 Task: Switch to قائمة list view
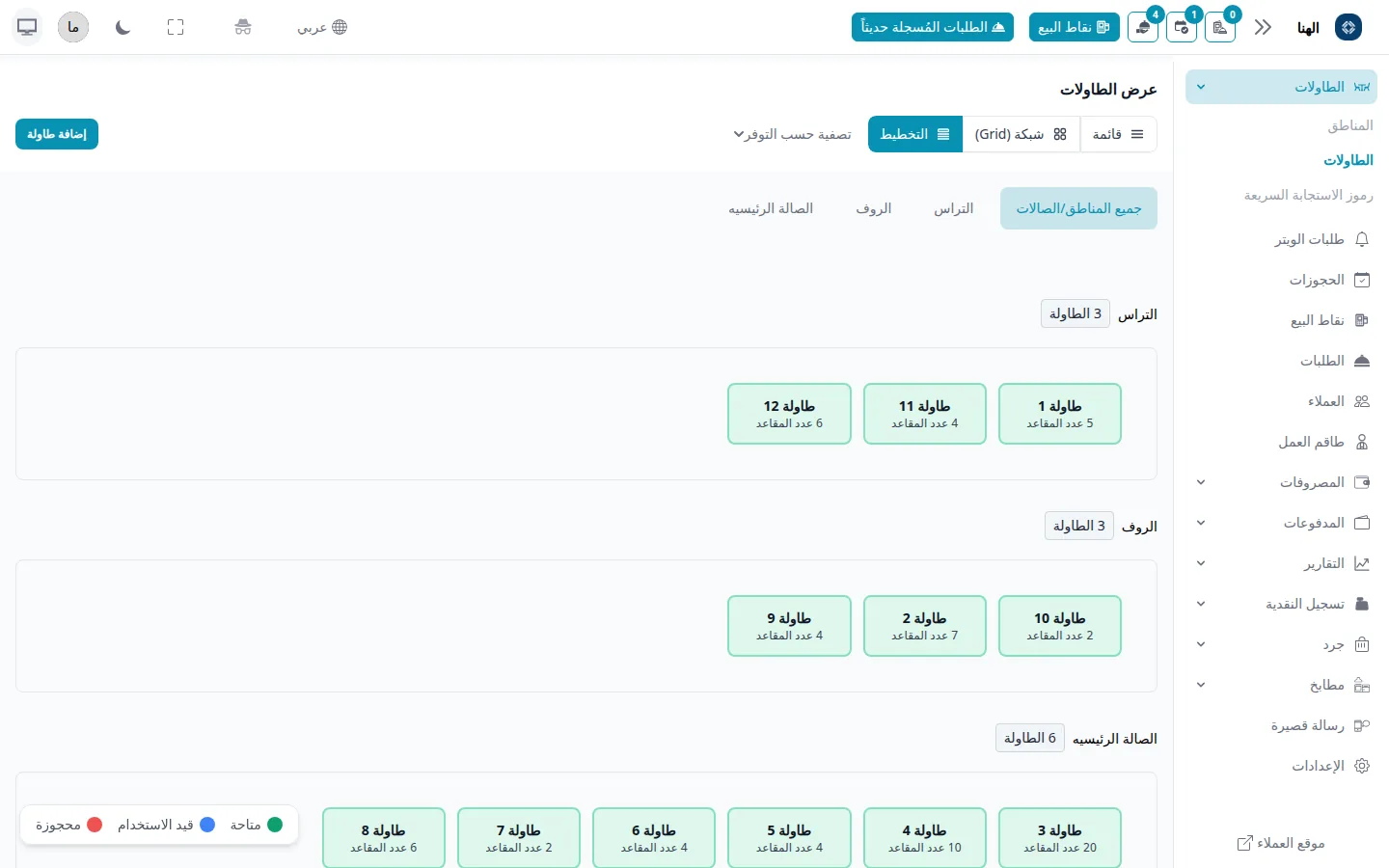click(x=1118, y=134)
